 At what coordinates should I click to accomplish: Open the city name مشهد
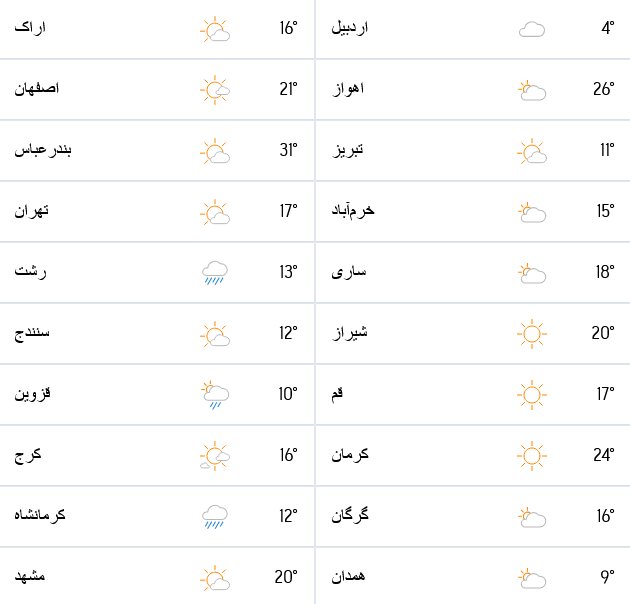[31, 577]
